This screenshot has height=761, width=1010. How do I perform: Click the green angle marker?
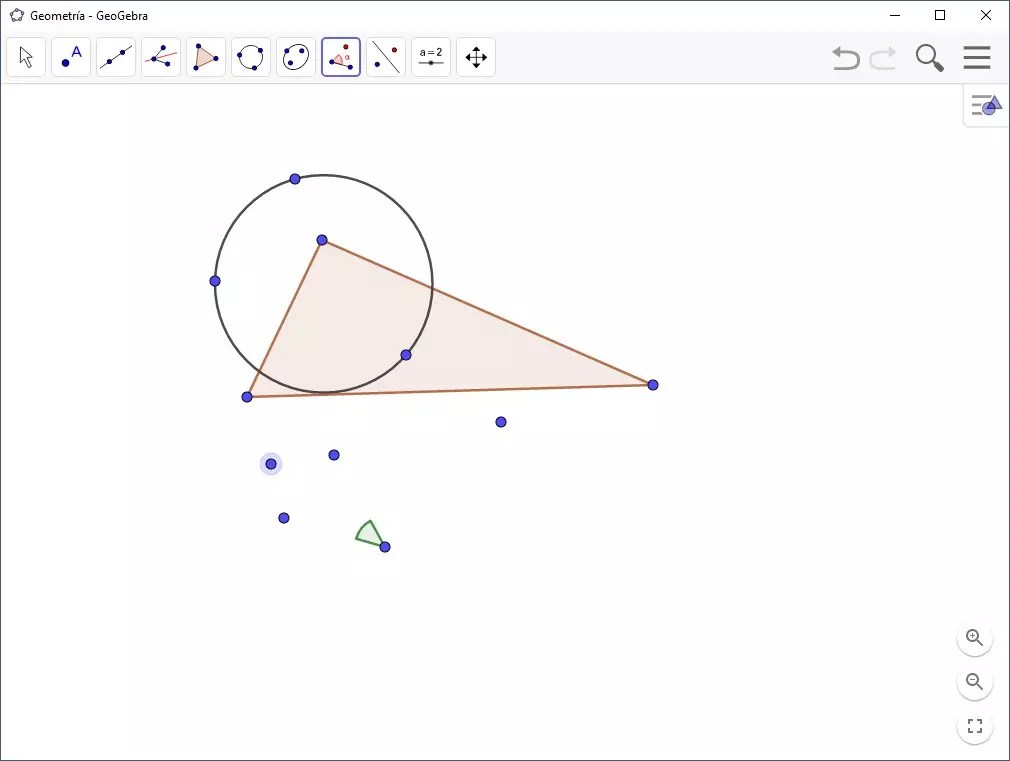(x=369, y=534)
